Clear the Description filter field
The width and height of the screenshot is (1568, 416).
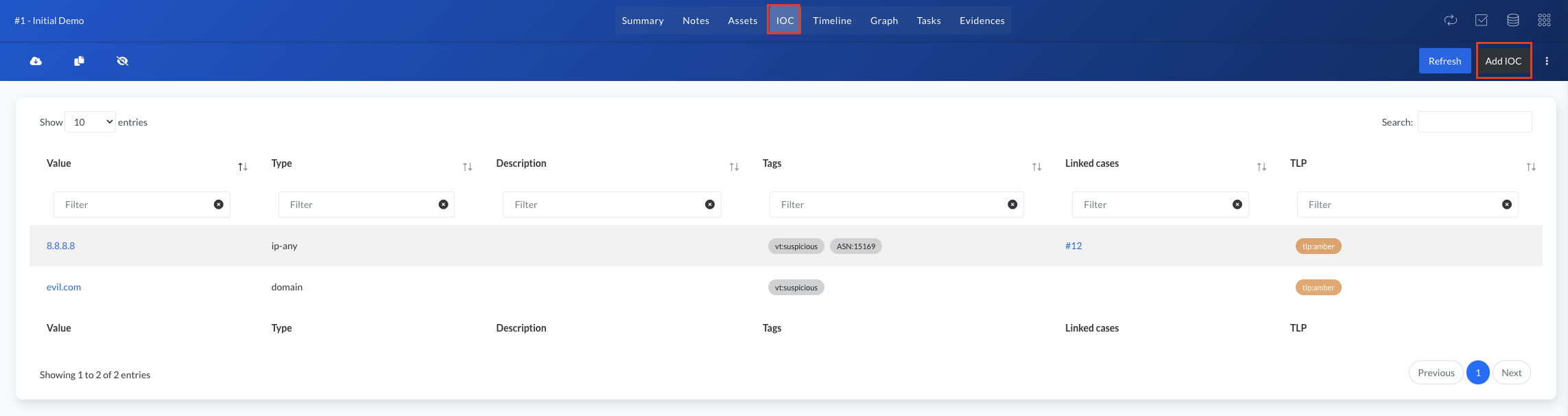pos(710,205)
